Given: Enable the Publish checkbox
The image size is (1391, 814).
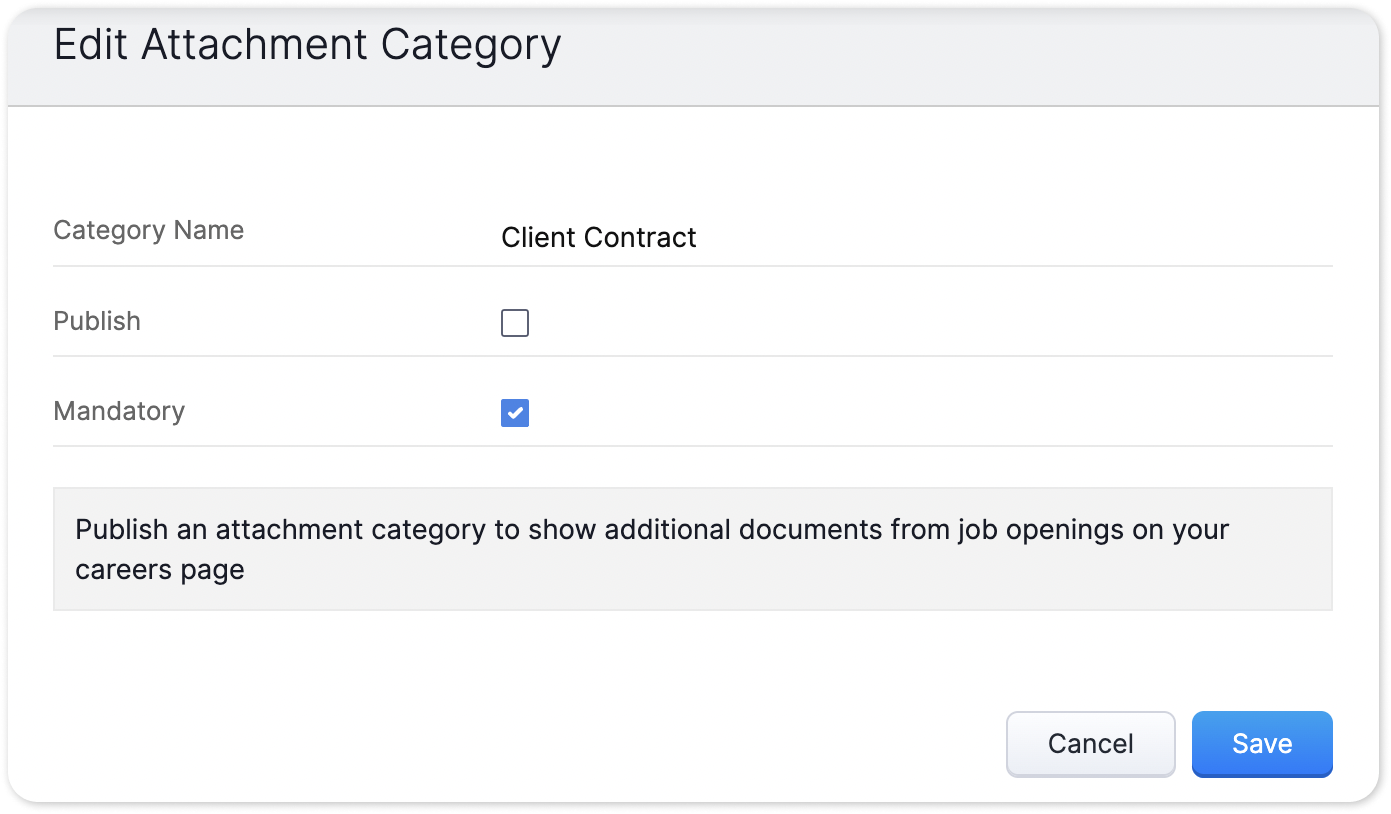Looking at the screenshot, I should 515,323.
